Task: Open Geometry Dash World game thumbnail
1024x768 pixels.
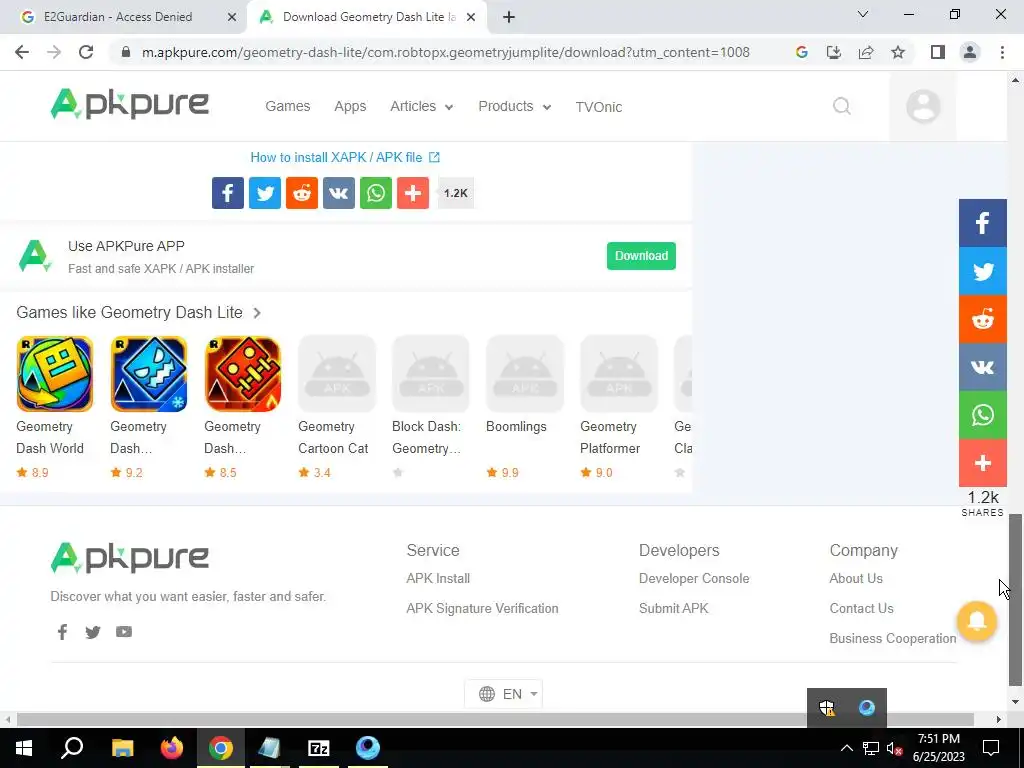Action: pyautogui.click(x=55, y=374)
